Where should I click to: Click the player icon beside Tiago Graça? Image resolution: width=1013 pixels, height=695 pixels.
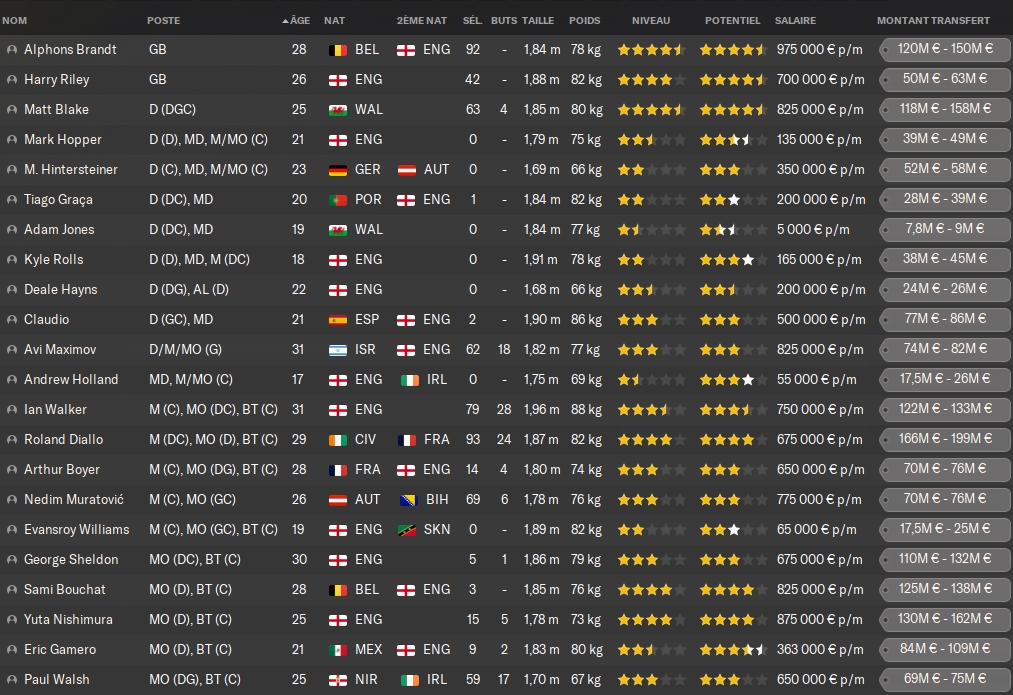pos(12,200)
